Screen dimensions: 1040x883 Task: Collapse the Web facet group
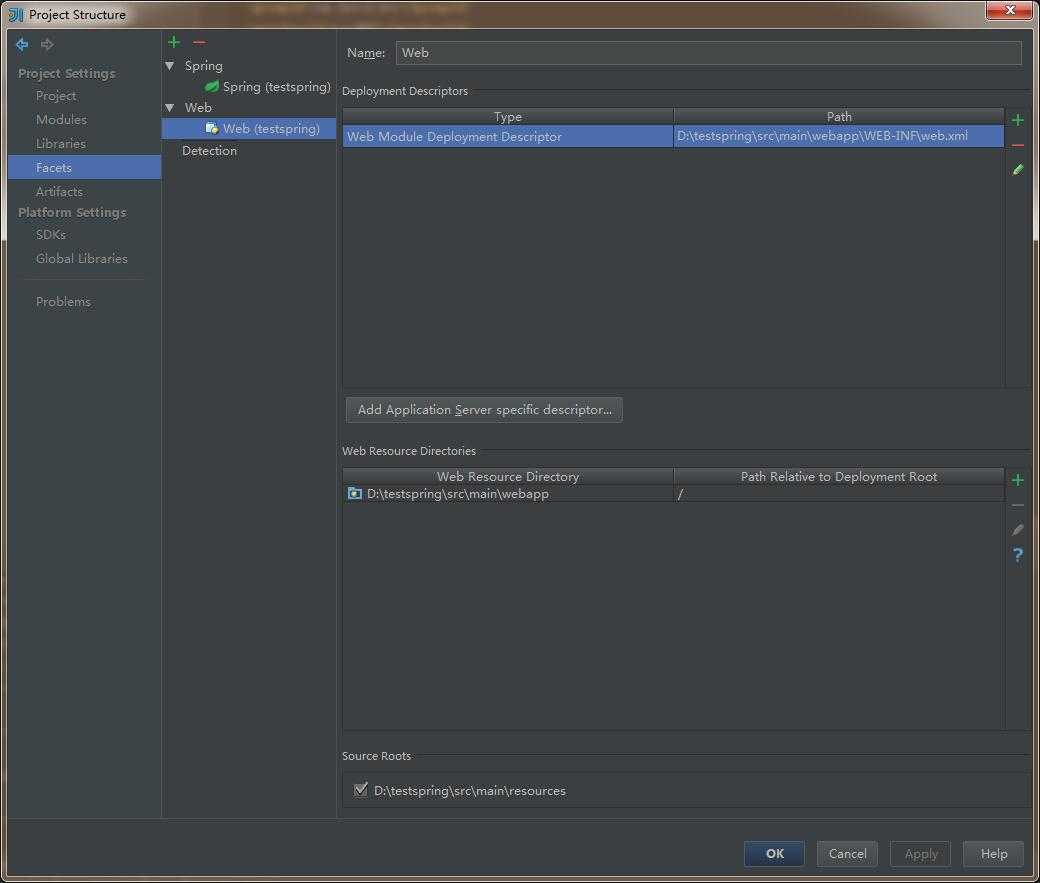click(170, 107)
